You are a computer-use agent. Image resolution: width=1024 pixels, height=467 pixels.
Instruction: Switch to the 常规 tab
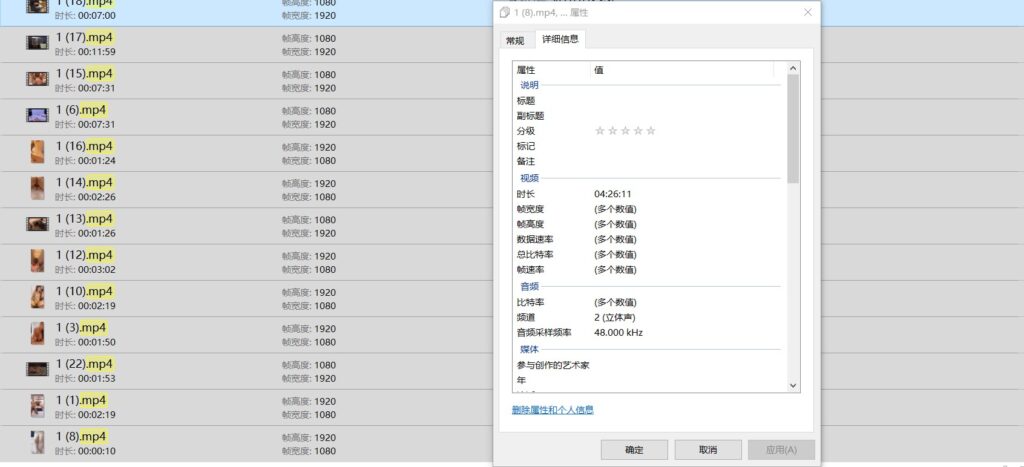pos(514,40)
